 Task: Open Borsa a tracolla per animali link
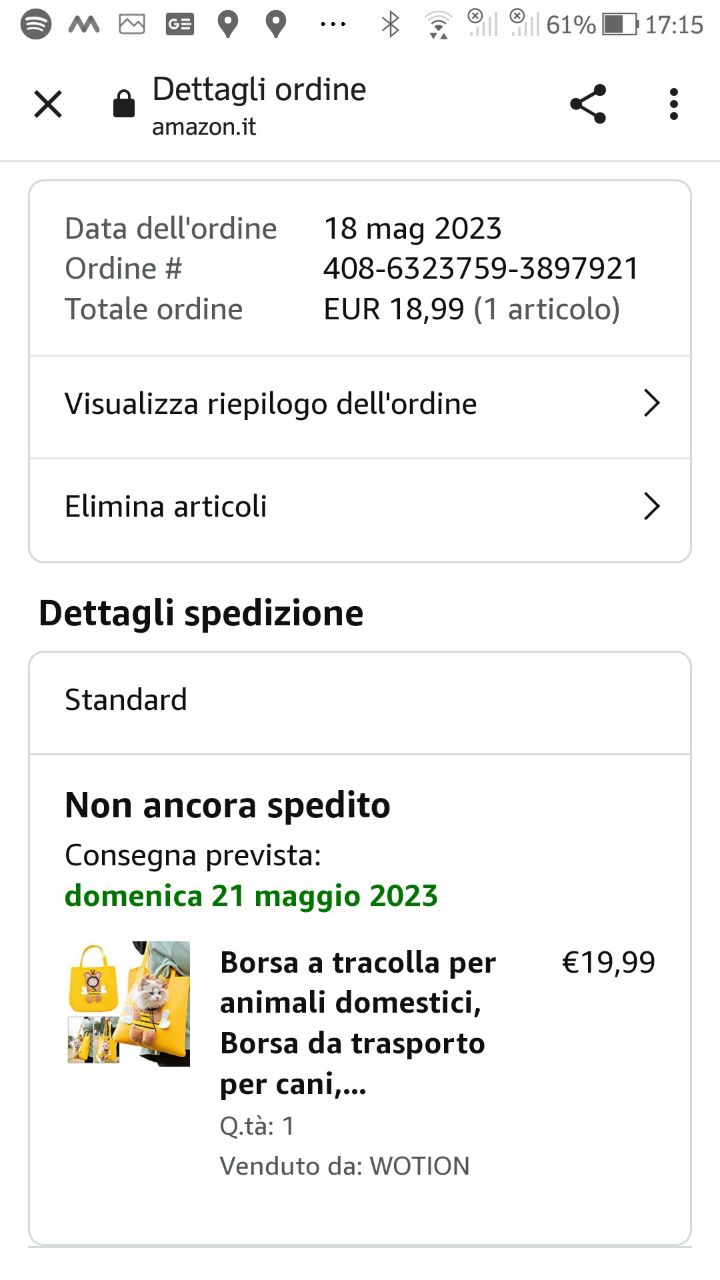(358, 1023)
